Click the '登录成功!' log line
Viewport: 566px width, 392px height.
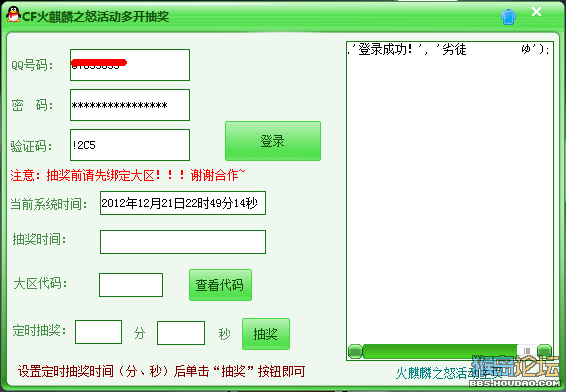pos(449,49)
